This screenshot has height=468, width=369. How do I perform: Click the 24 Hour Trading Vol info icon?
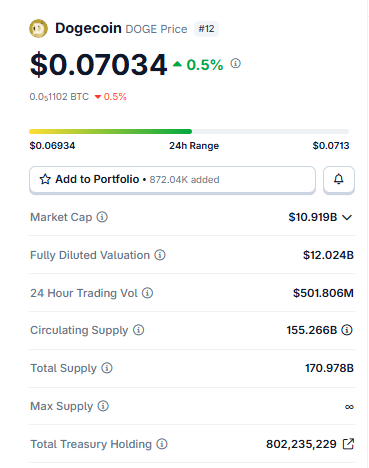tap(147, 293)
